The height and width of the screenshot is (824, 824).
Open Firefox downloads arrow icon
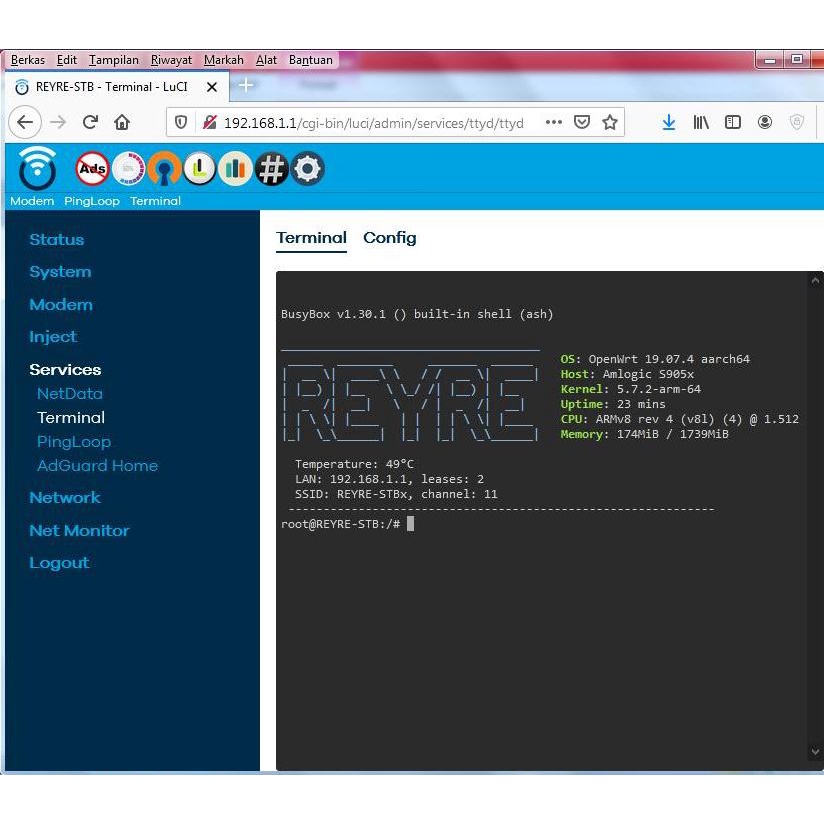(x=669, y=122)
